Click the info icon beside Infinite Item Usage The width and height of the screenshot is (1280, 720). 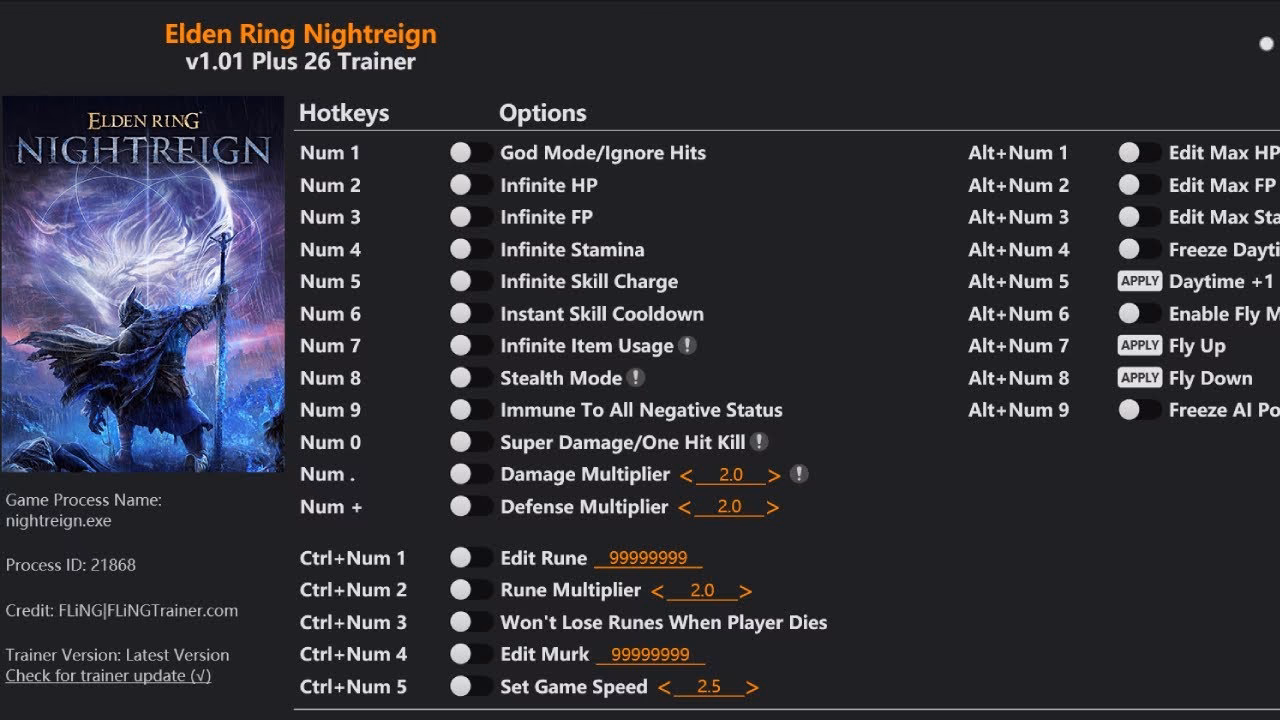pos(687,345)
